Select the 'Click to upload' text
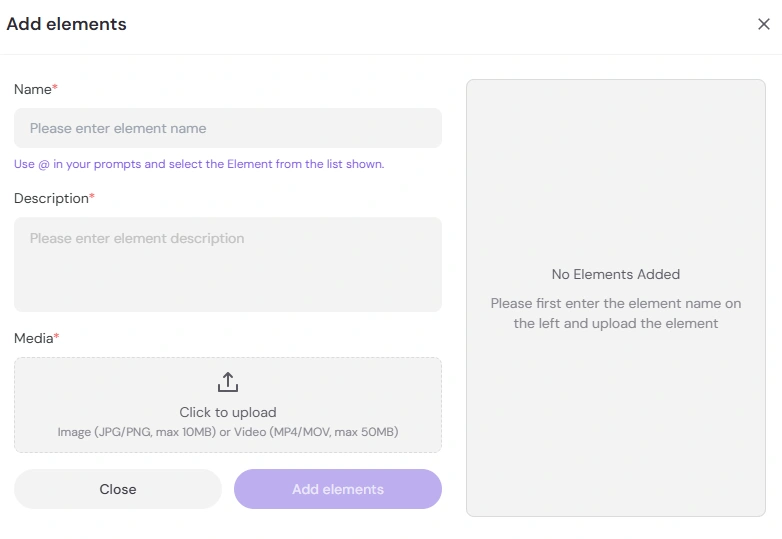 pos(228,412)
